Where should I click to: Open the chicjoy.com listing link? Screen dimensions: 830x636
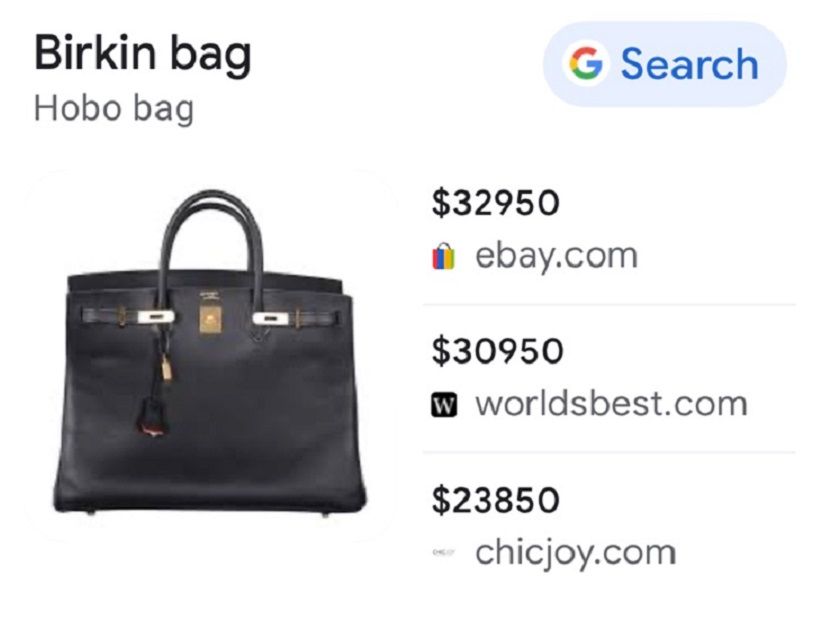click(576, 553)
